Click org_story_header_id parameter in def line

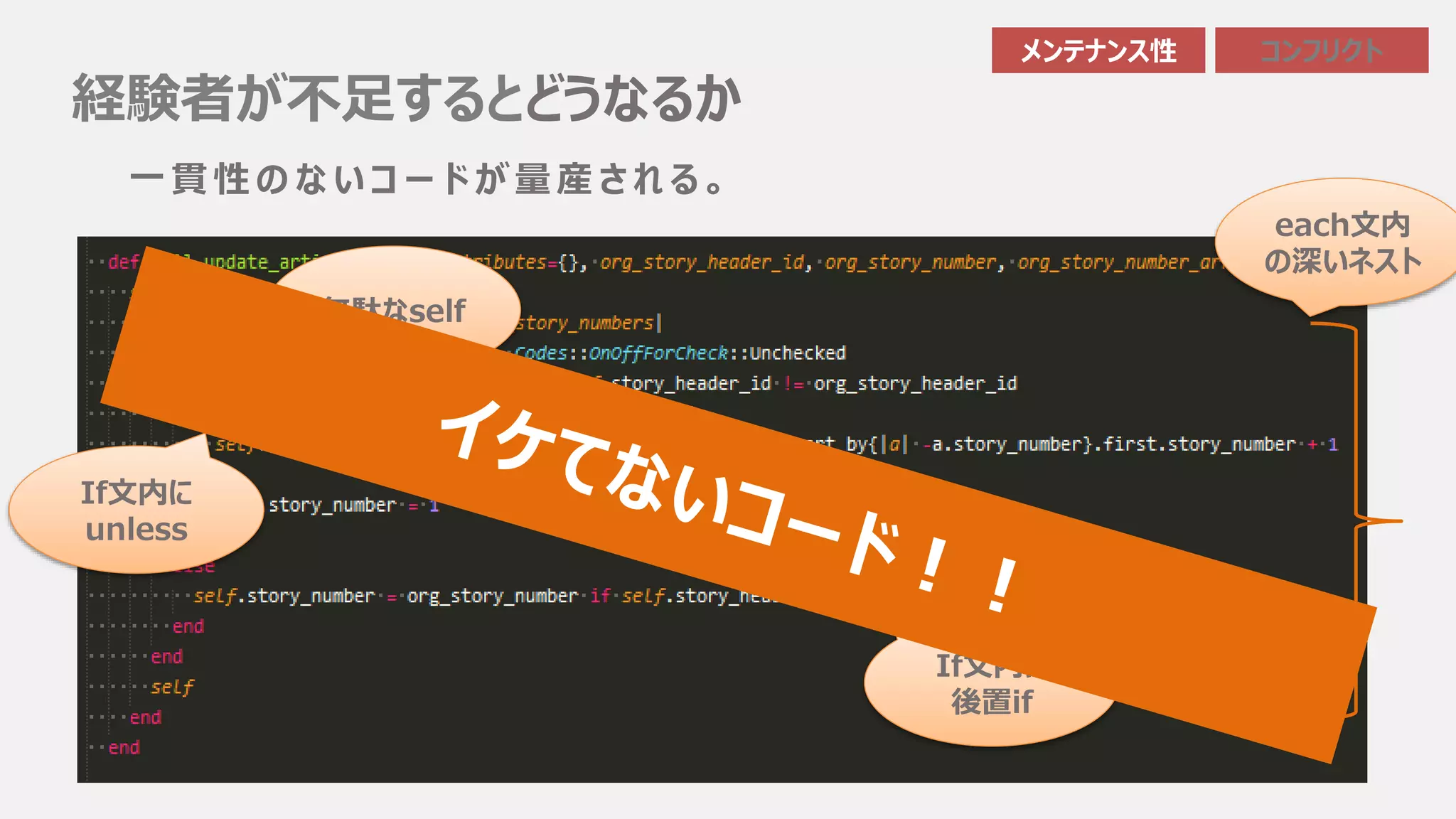click(x=702, y=262)
